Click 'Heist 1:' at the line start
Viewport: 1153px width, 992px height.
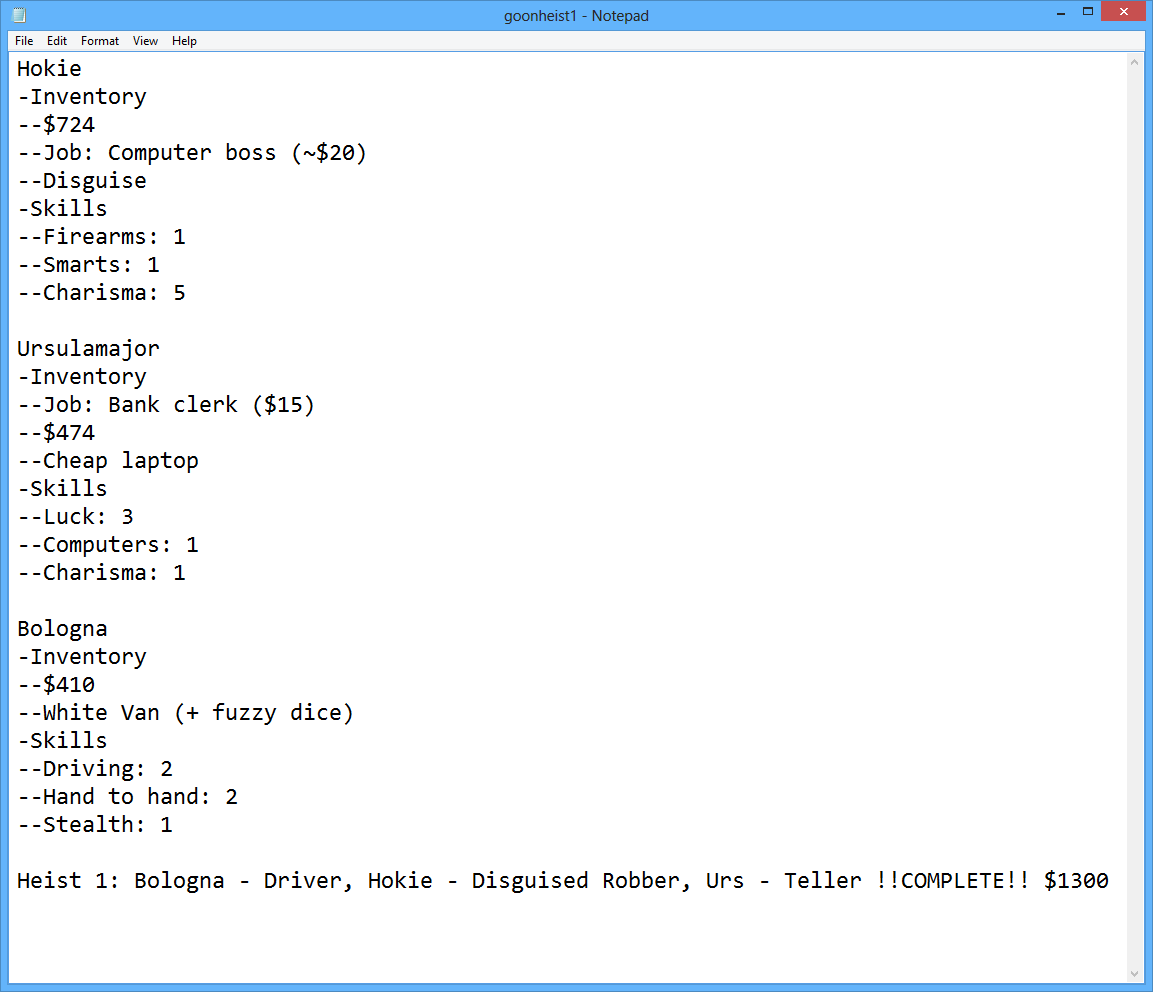point(68,881)
